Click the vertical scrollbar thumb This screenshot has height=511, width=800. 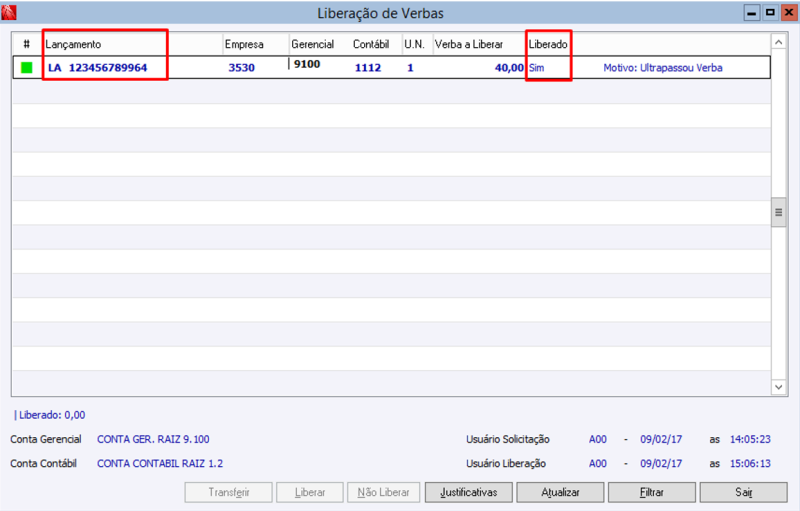click(x=779, y=212)
